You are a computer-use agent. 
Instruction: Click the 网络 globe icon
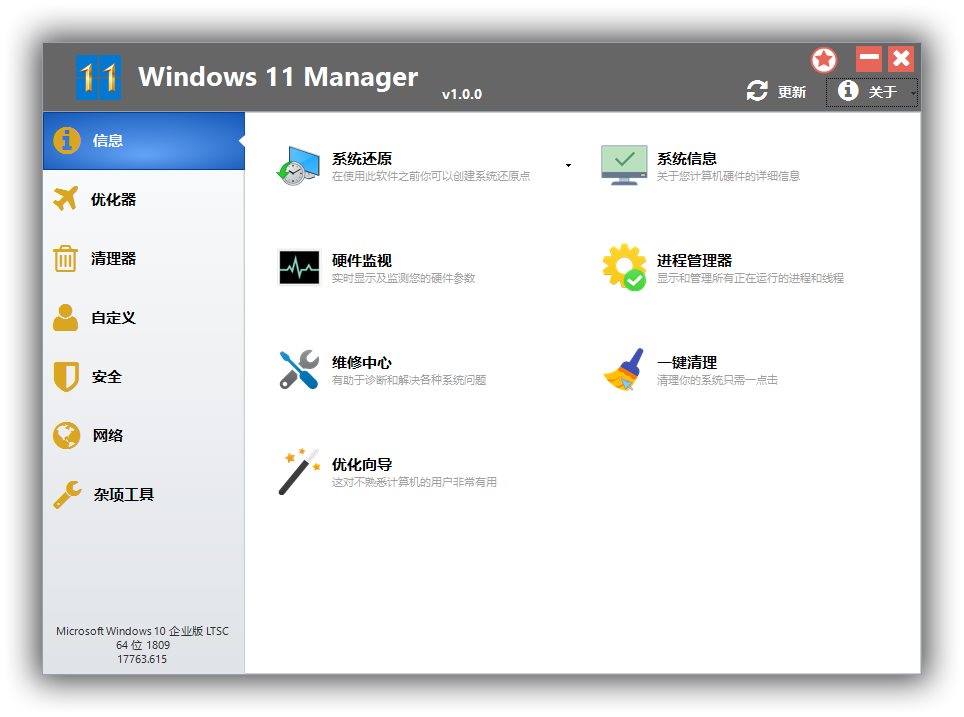tap(66, 435)
